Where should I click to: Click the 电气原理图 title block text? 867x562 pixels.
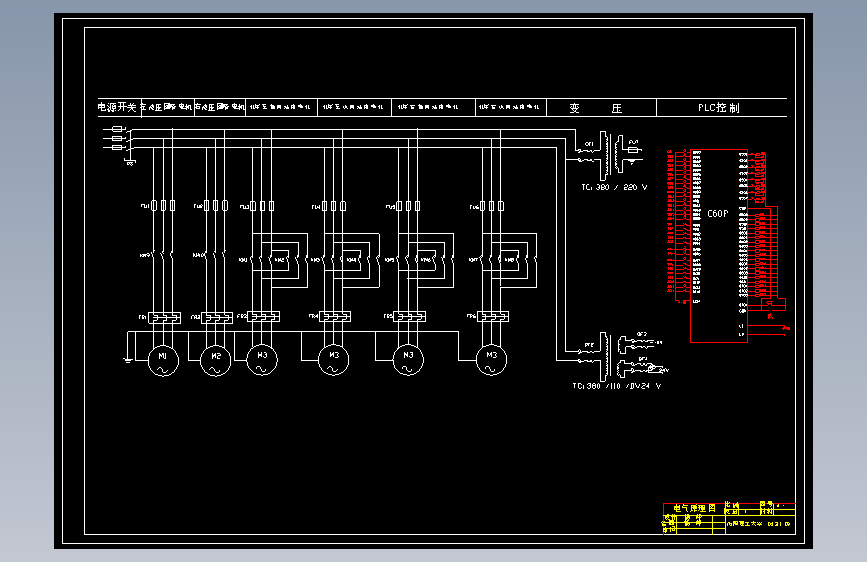[x=694, y=508]
